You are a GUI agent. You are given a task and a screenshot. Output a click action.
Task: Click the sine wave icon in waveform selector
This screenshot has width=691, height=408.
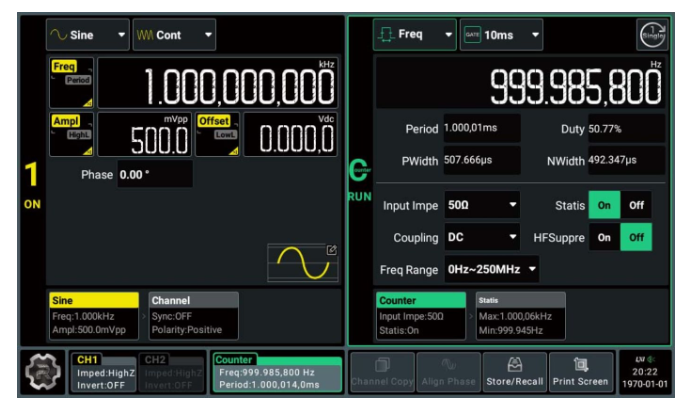[58, 35]
